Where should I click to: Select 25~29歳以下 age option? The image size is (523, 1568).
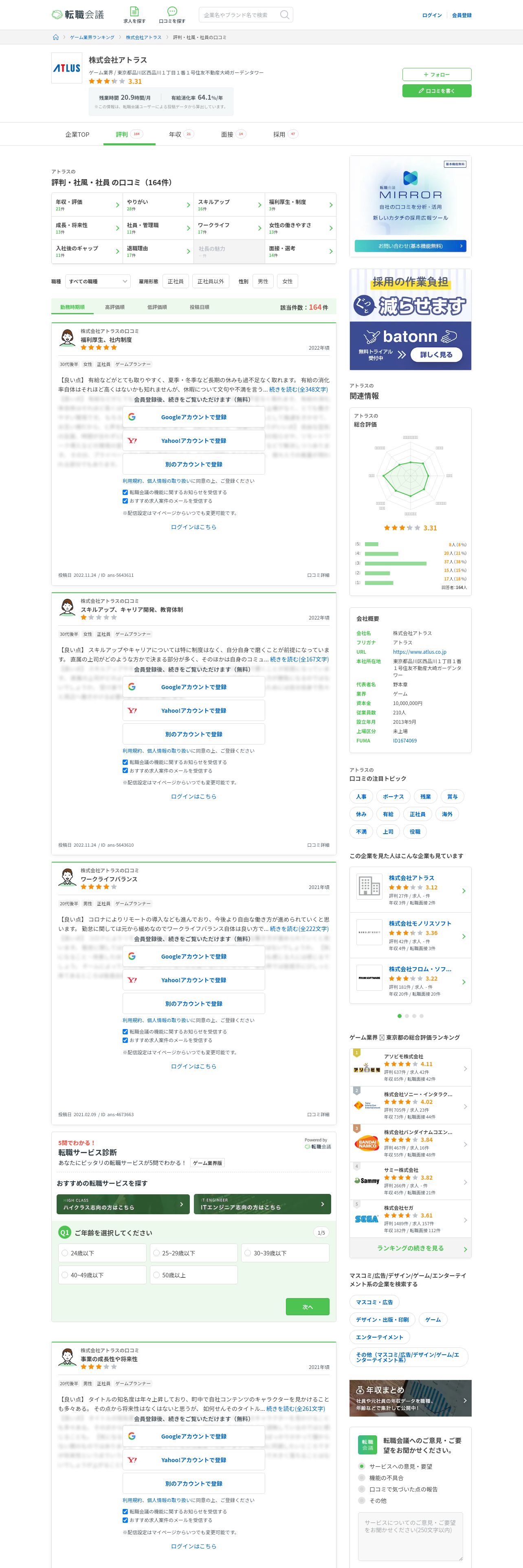tap(193, 1253)
